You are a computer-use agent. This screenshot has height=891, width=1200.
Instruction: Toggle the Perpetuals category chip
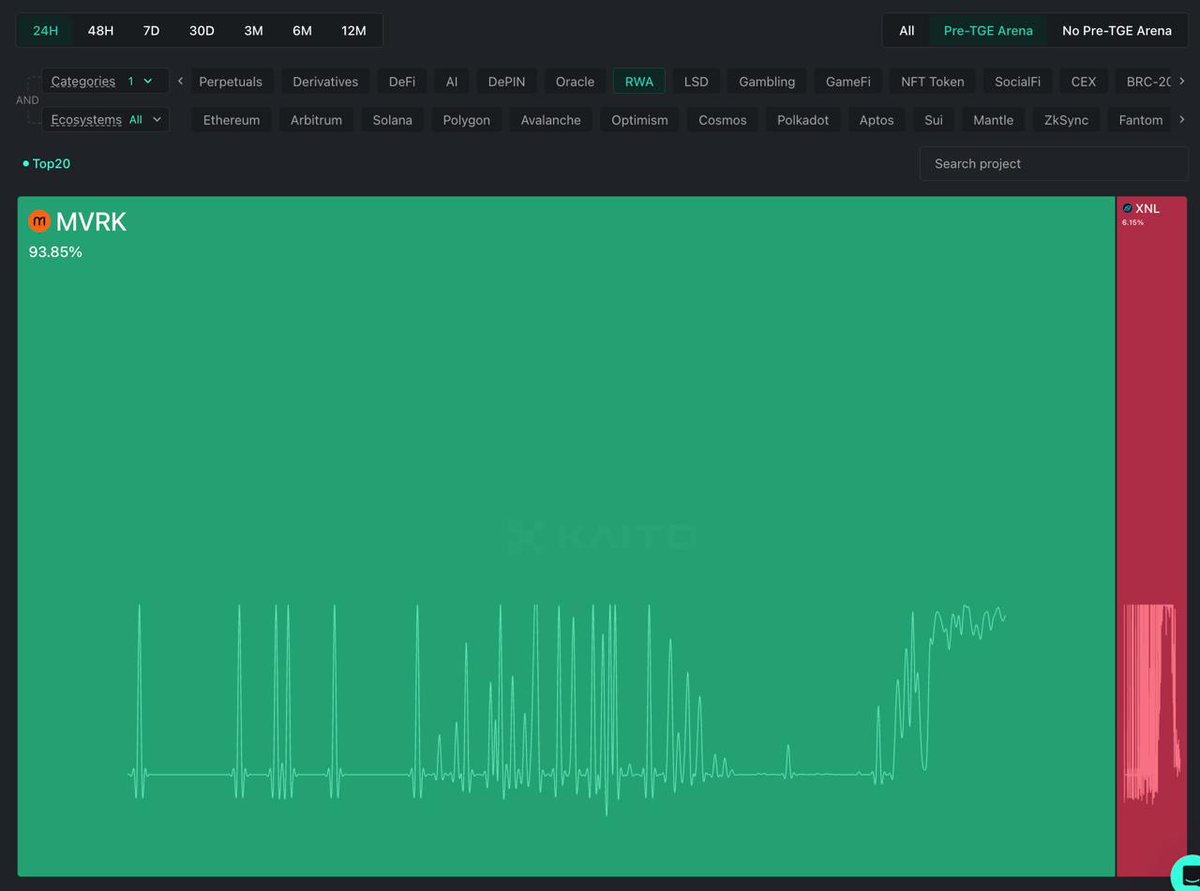click(x=231, y=82)
